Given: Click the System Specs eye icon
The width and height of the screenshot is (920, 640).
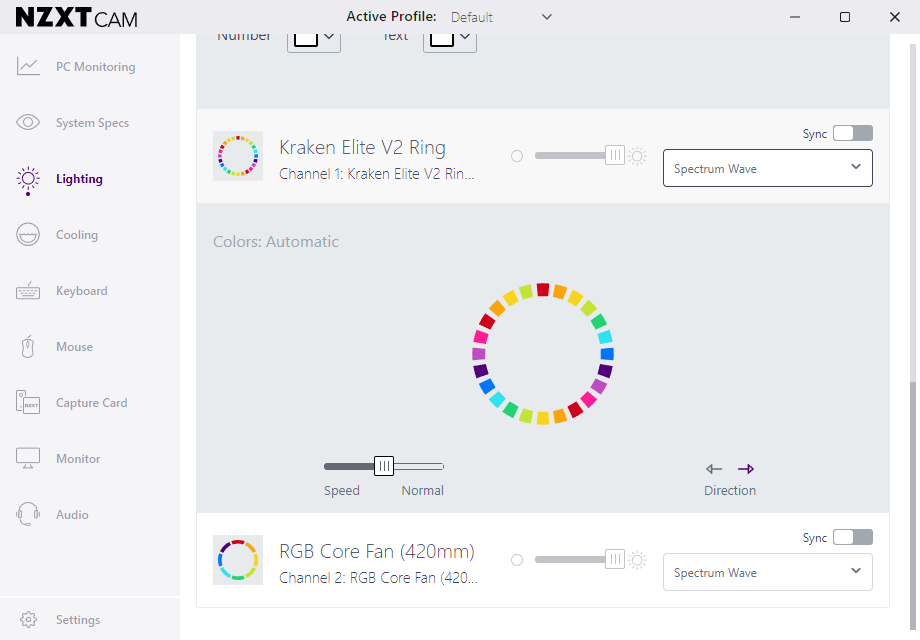Looking at the screenshot, I should tap(28, 122).
